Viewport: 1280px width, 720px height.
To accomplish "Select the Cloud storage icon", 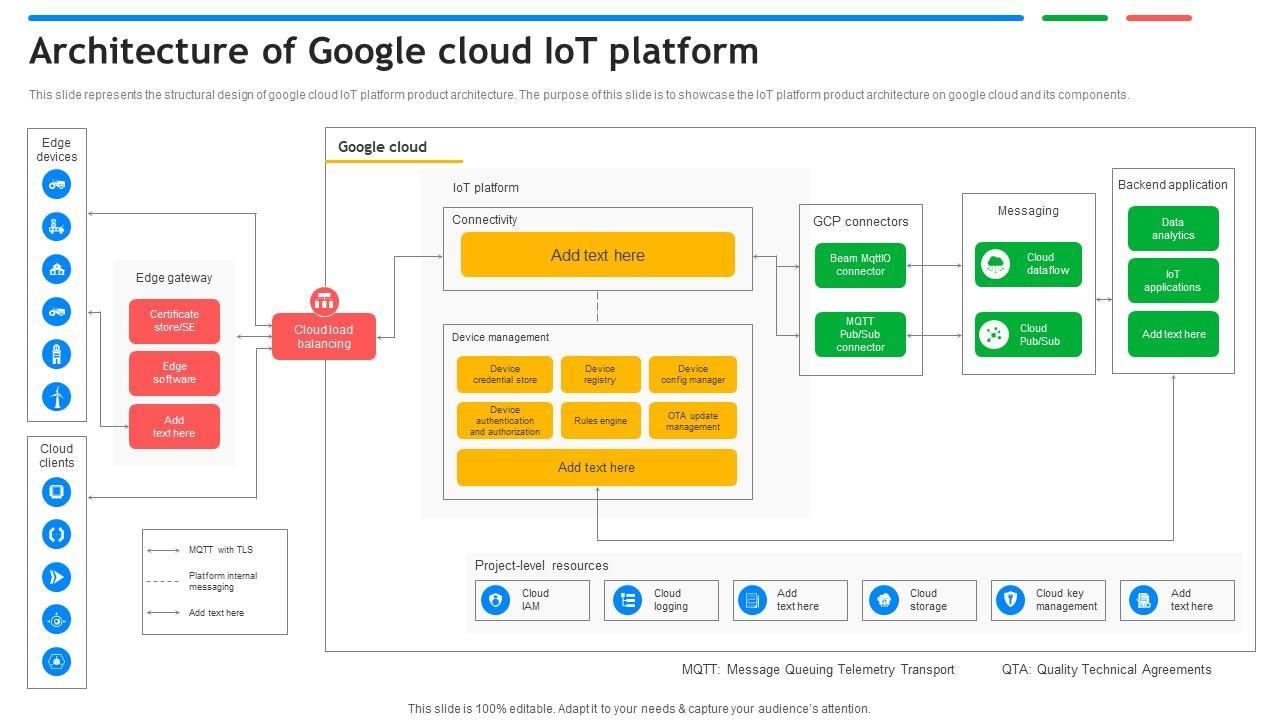I will 883,600.
